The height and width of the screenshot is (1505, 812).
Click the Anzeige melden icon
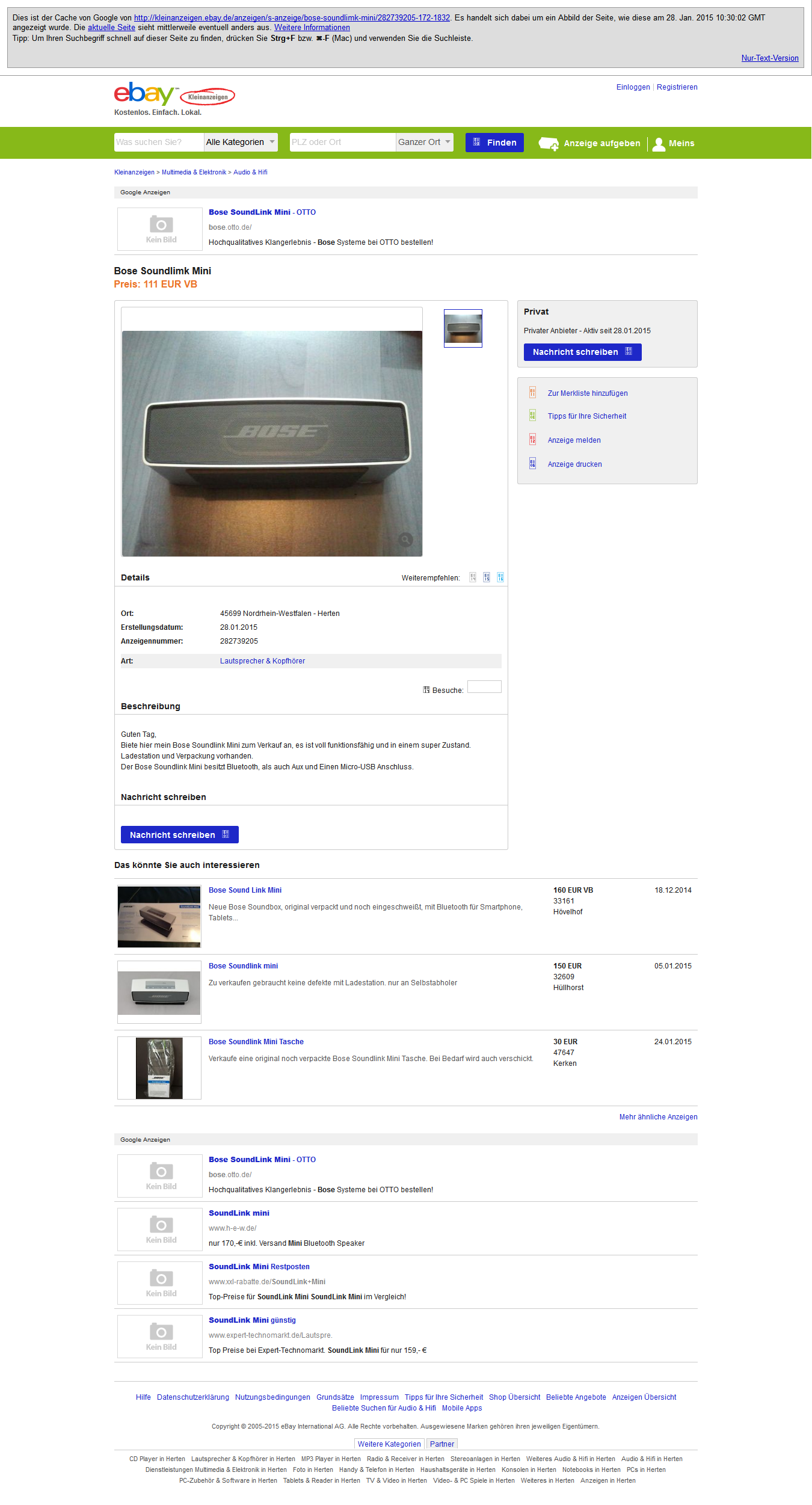click(532, 440)
